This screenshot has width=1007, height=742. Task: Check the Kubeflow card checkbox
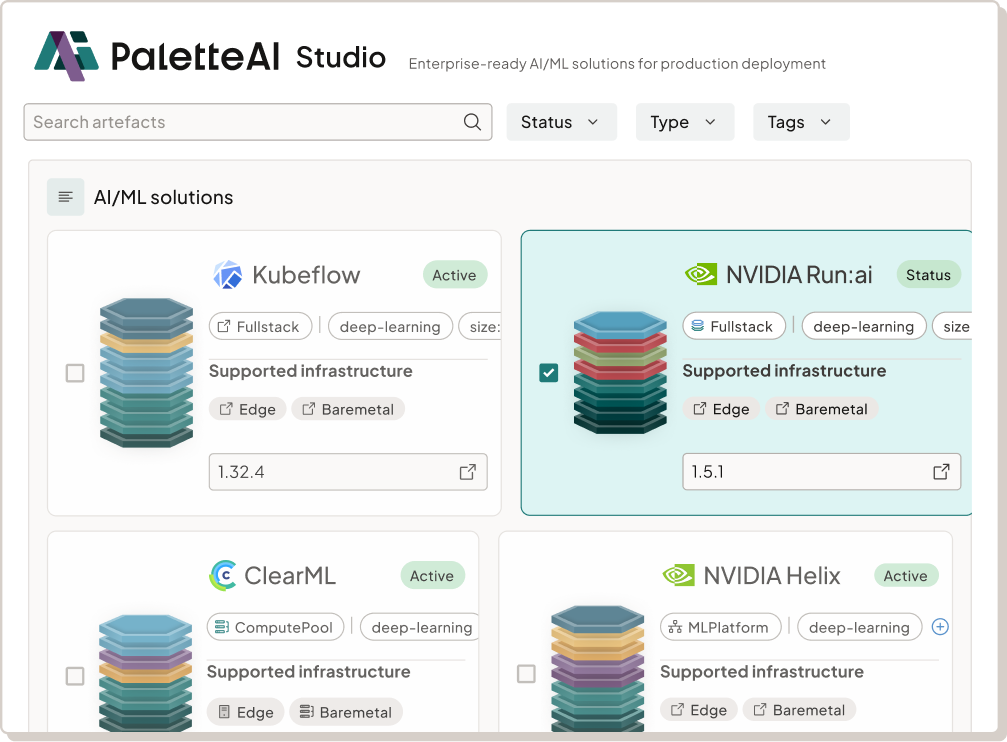click(75, 372)
